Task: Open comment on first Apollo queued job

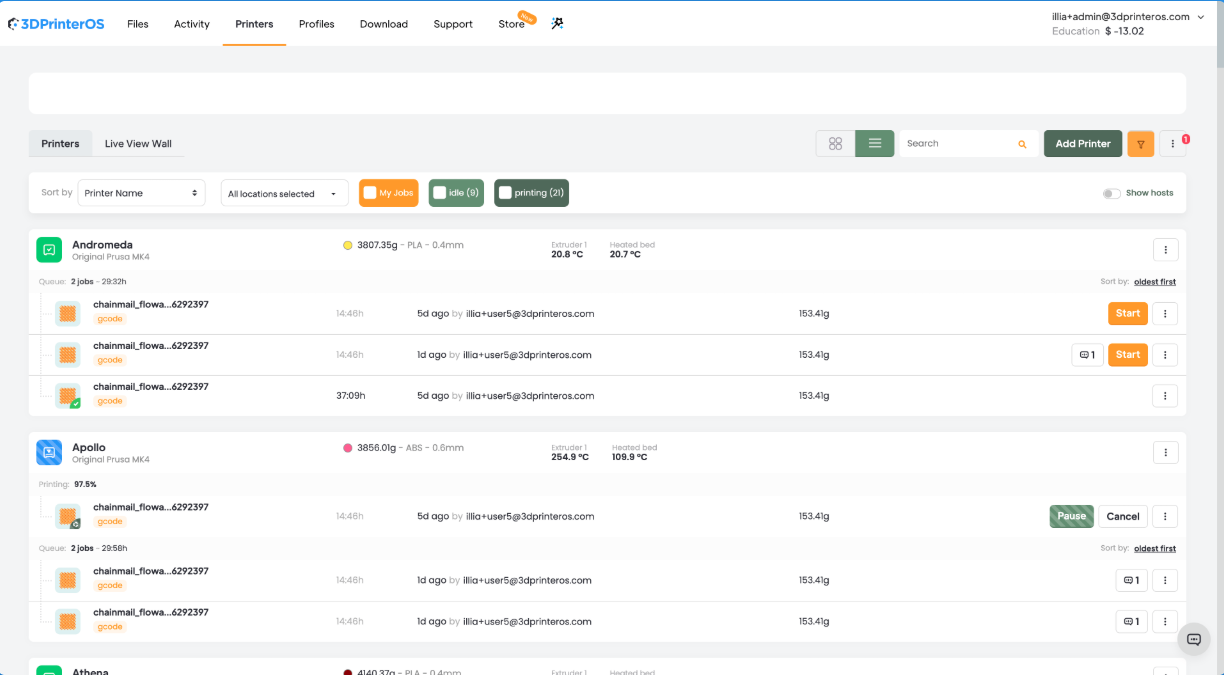Action: (1131, 580)
